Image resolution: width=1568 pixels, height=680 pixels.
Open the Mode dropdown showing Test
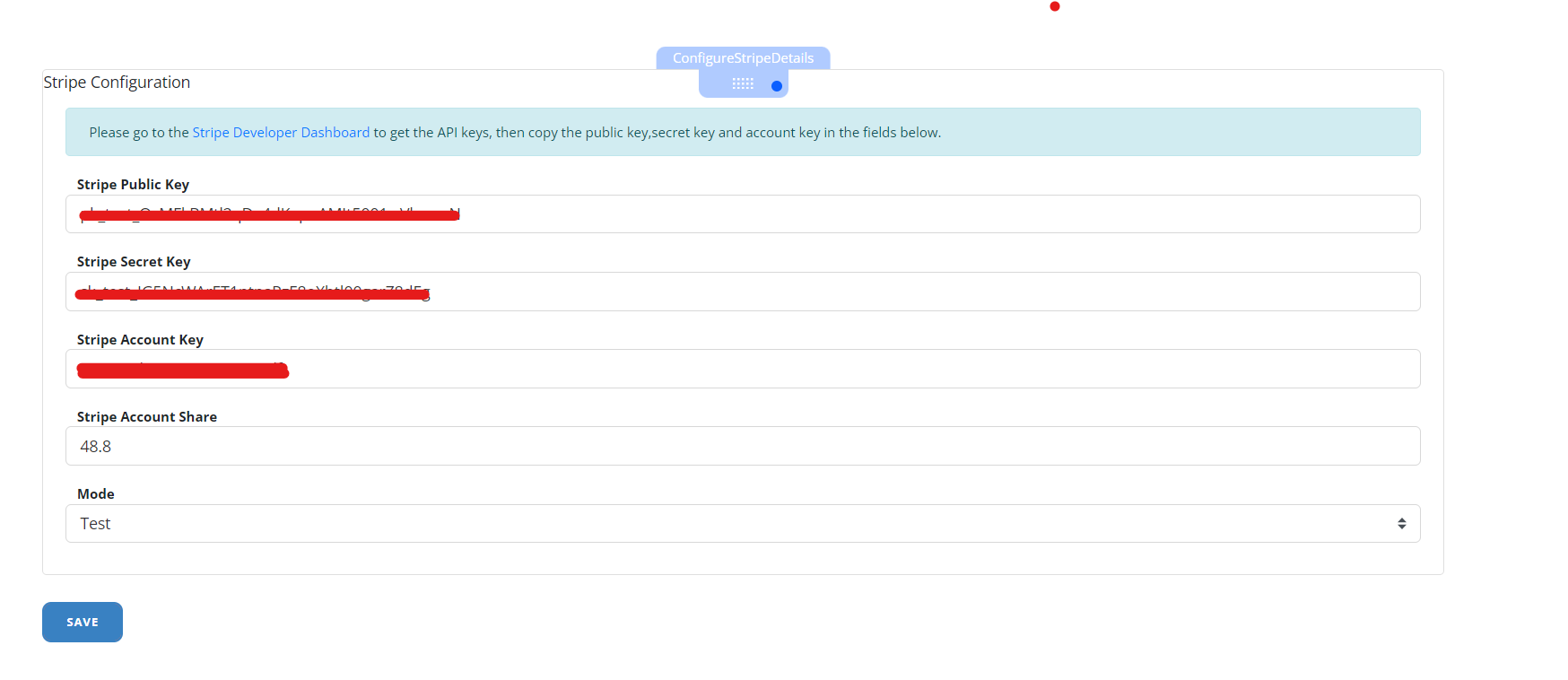(718, 524)
